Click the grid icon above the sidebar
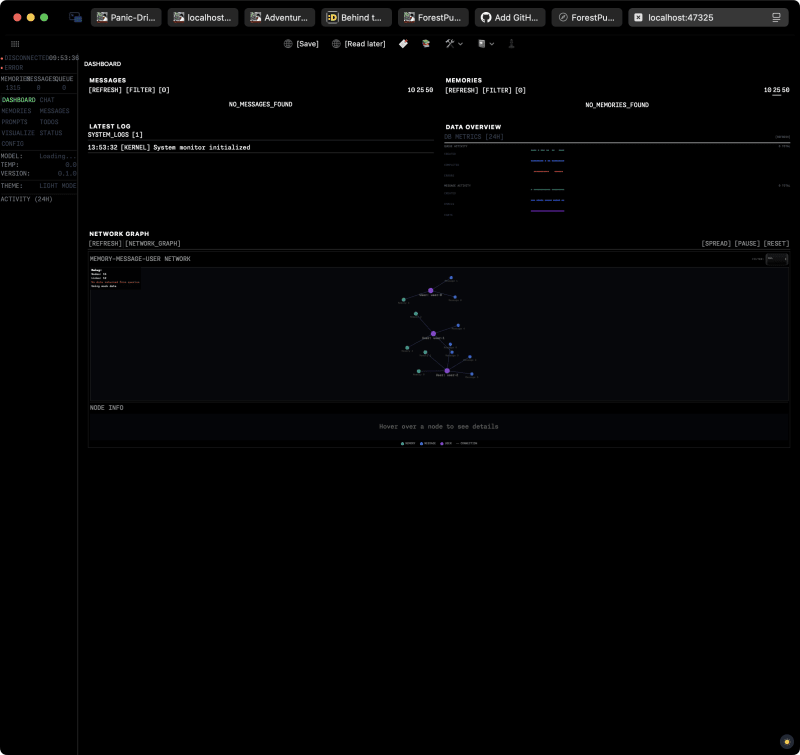This screenshot has height=755, width=800. coord(13,43)
